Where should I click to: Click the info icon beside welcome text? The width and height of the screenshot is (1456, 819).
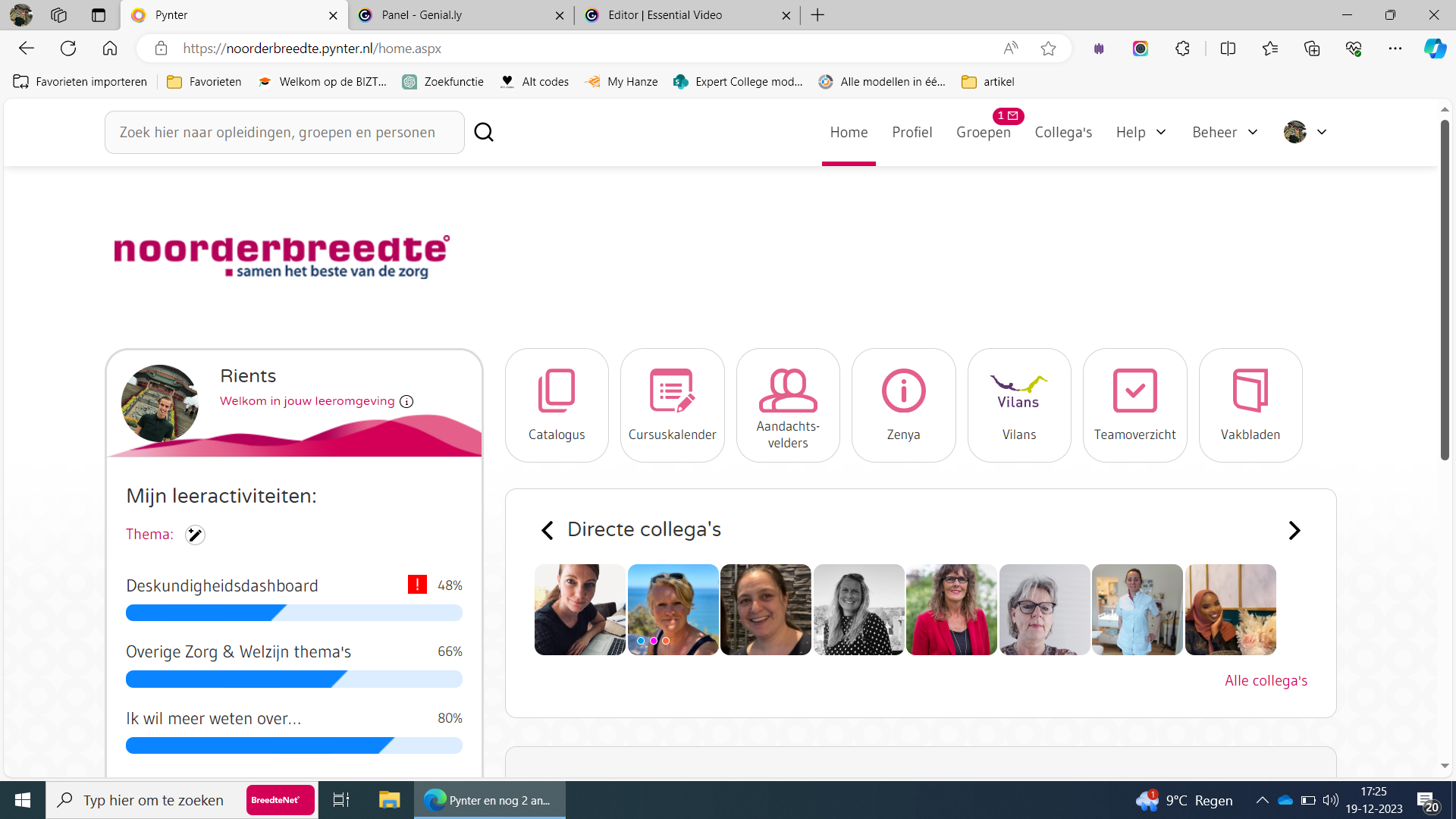pos(406,401)
